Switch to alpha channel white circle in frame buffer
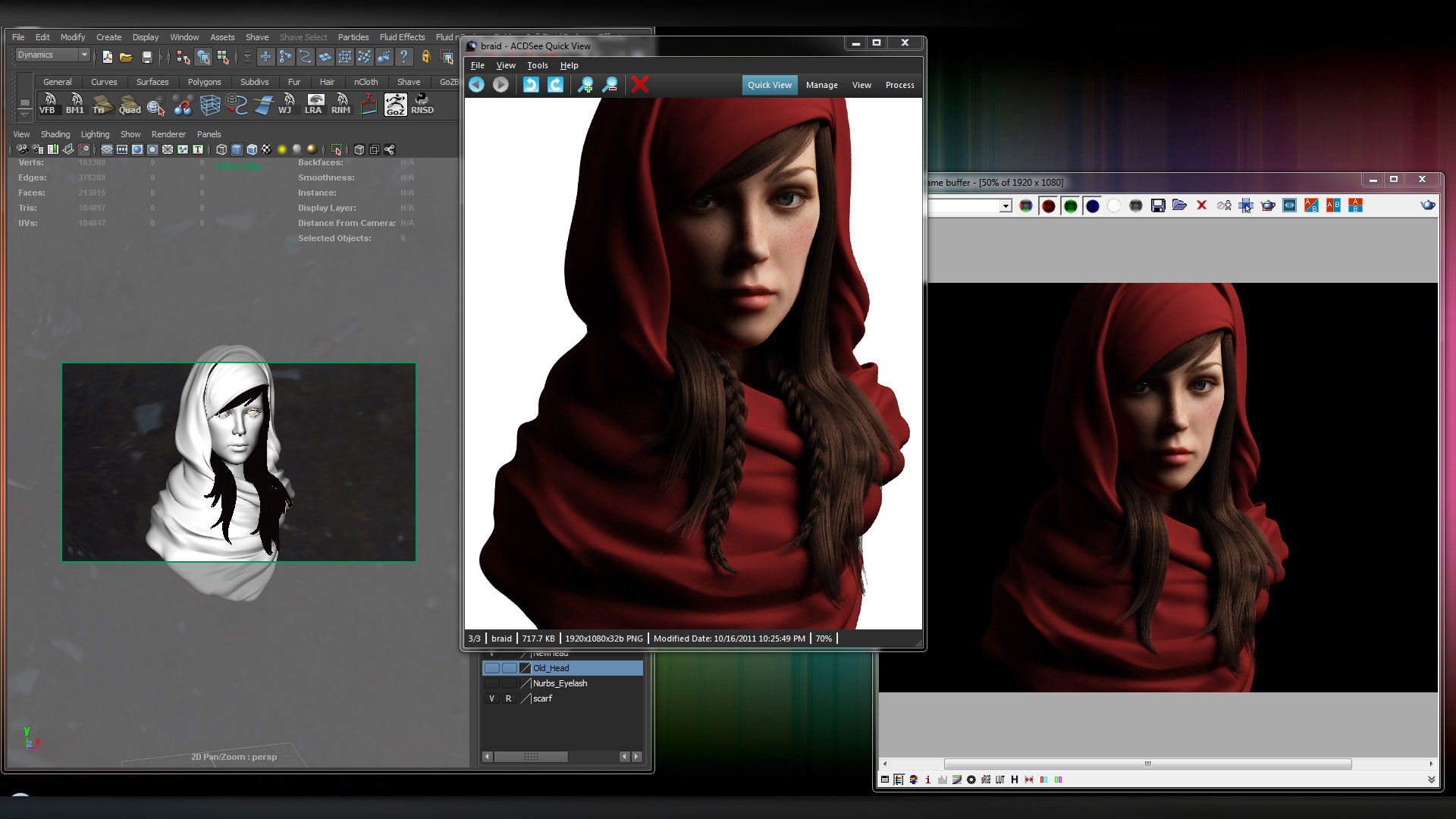Viewport: 1456px width, 819px height. (1114, 206)
